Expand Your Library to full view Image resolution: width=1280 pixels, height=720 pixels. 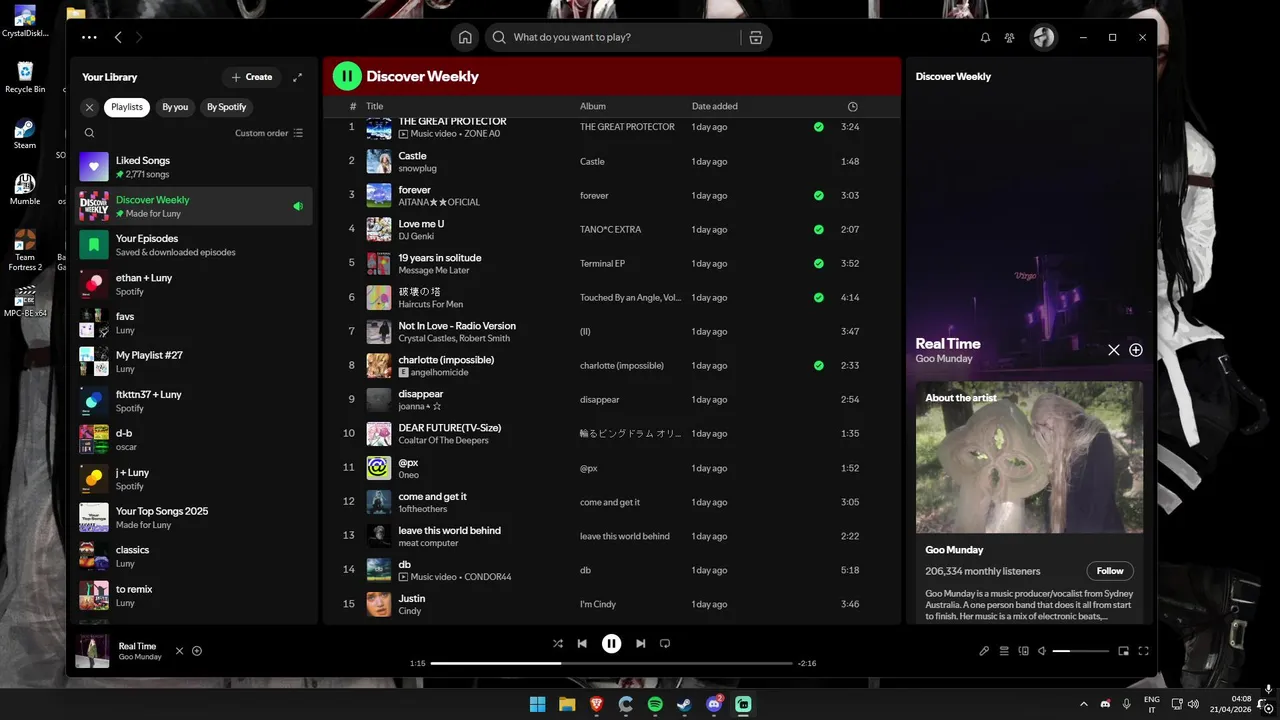298,77
